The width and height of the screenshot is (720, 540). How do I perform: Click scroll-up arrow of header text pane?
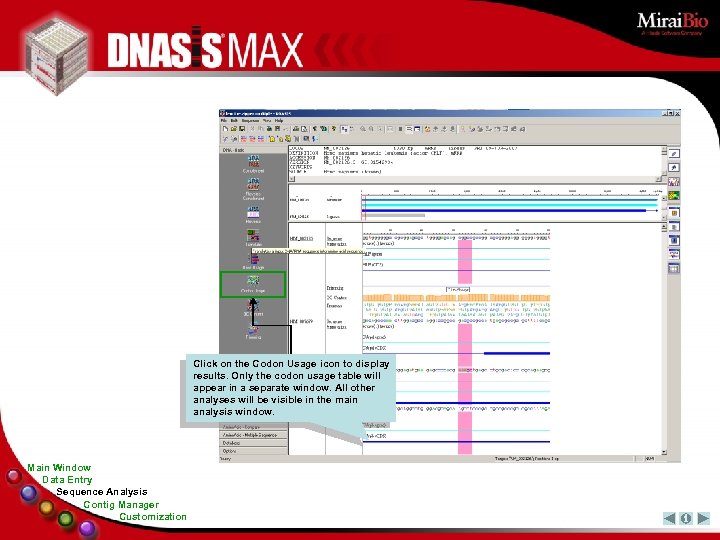(x=664, y=150)
